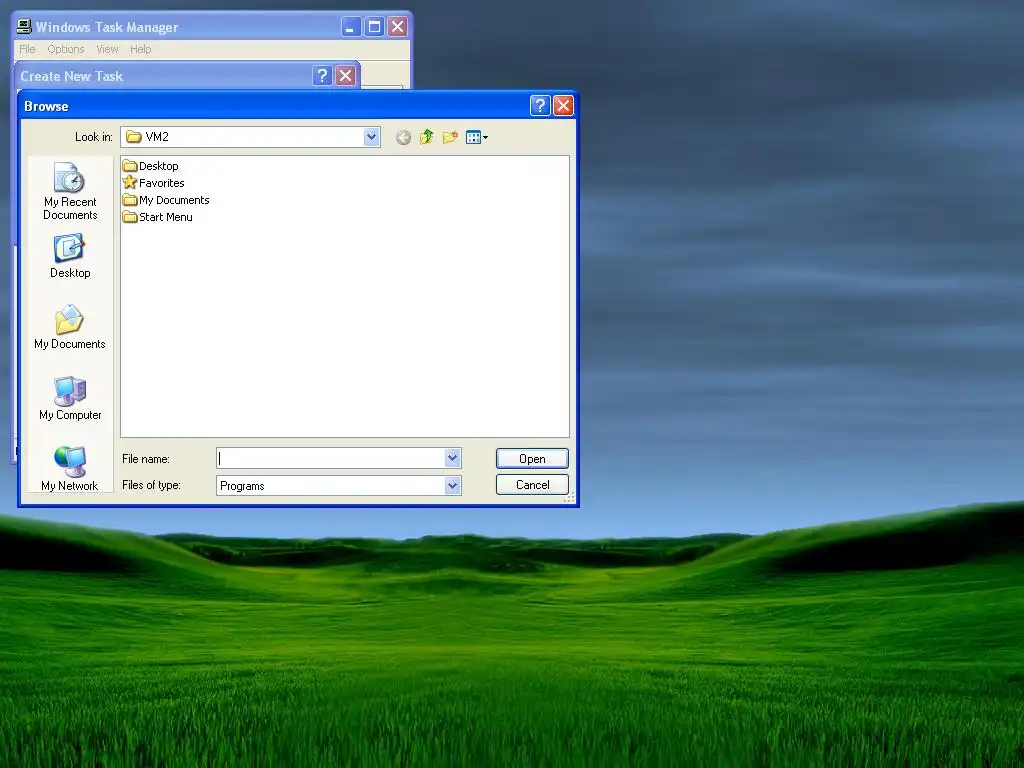Click inside the File name input field

click(330, 458)
